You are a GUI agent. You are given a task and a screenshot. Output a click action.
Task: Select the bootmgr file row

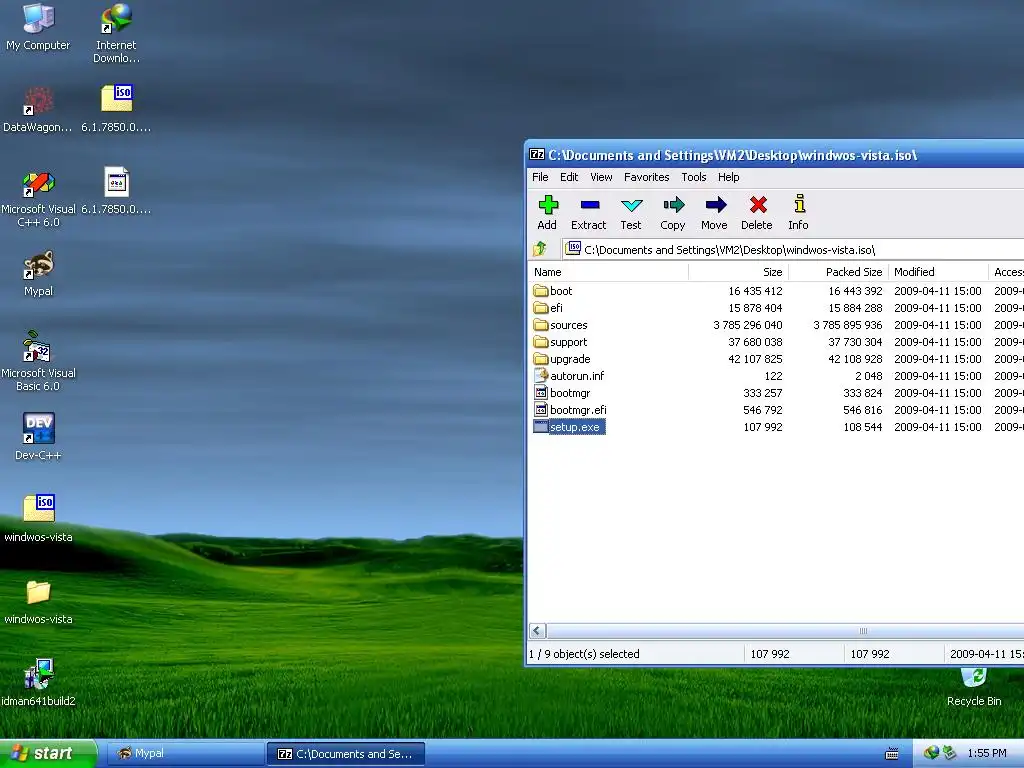coord(776,392)
